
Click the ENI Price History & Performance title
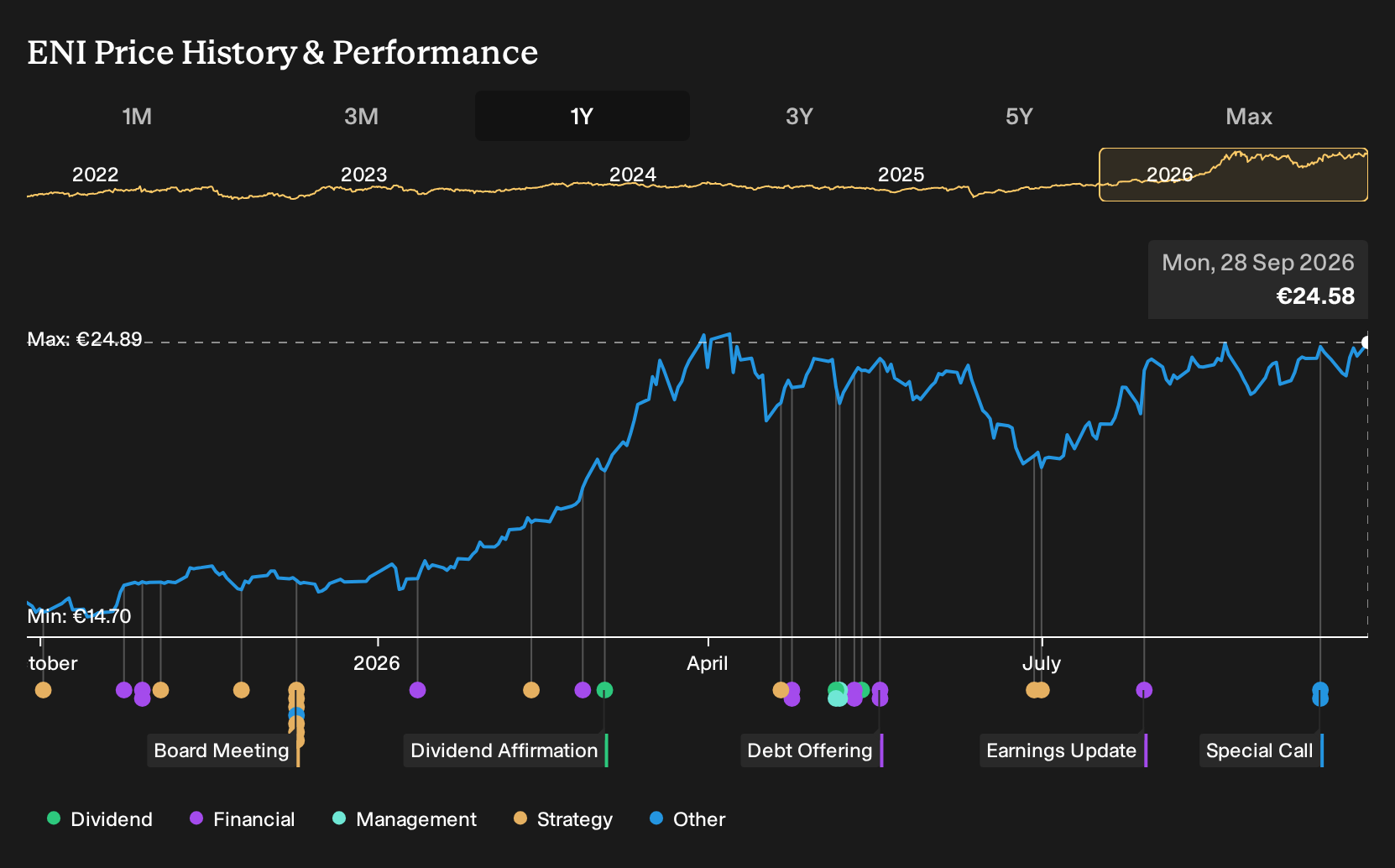pyautogui.click(x=283, y=52)
